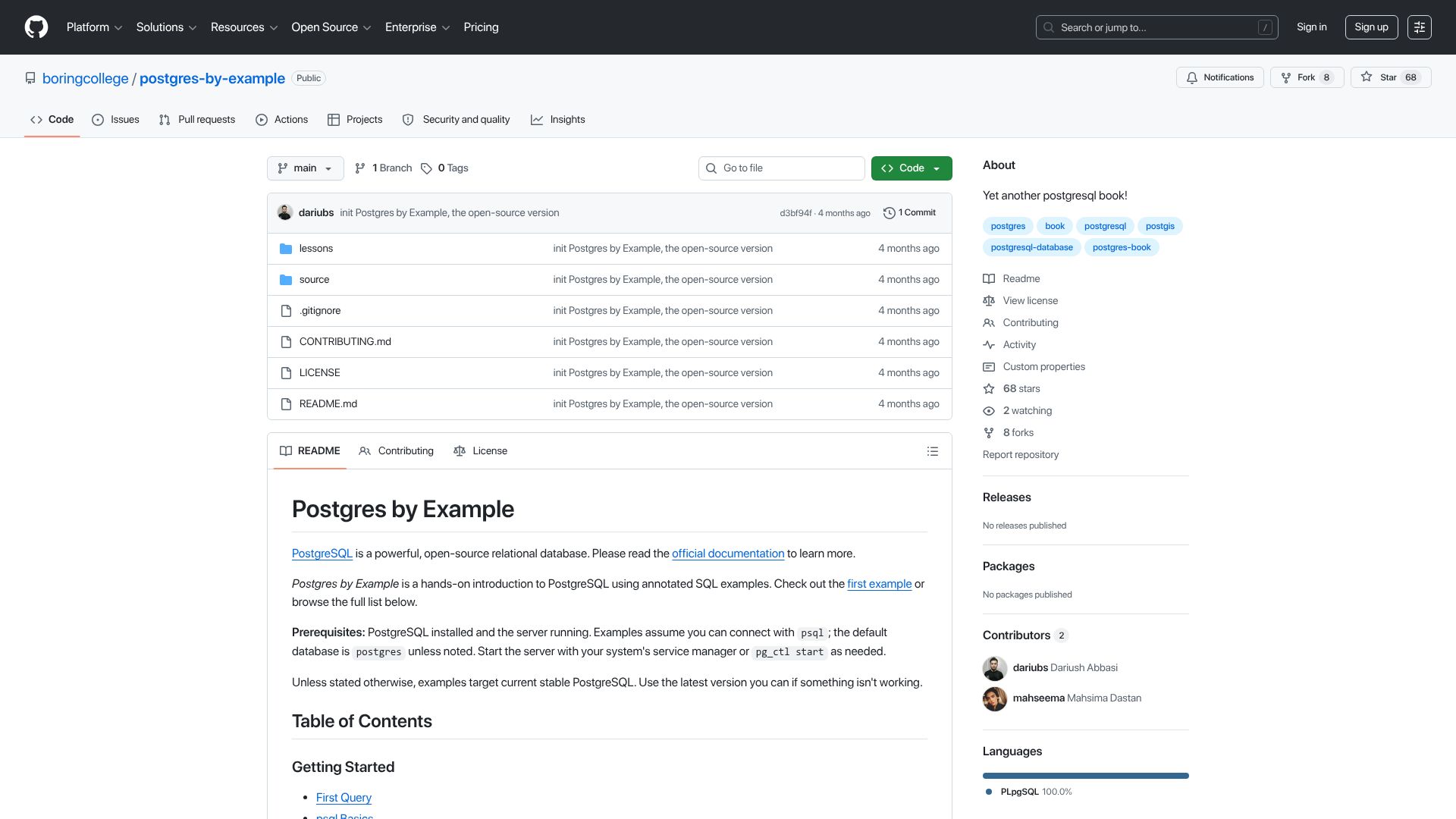Image resolution: width=1456 pixels, height=819 pixels.
Task: Click dariubs avatar in the commit row
Action: [285, 213]
